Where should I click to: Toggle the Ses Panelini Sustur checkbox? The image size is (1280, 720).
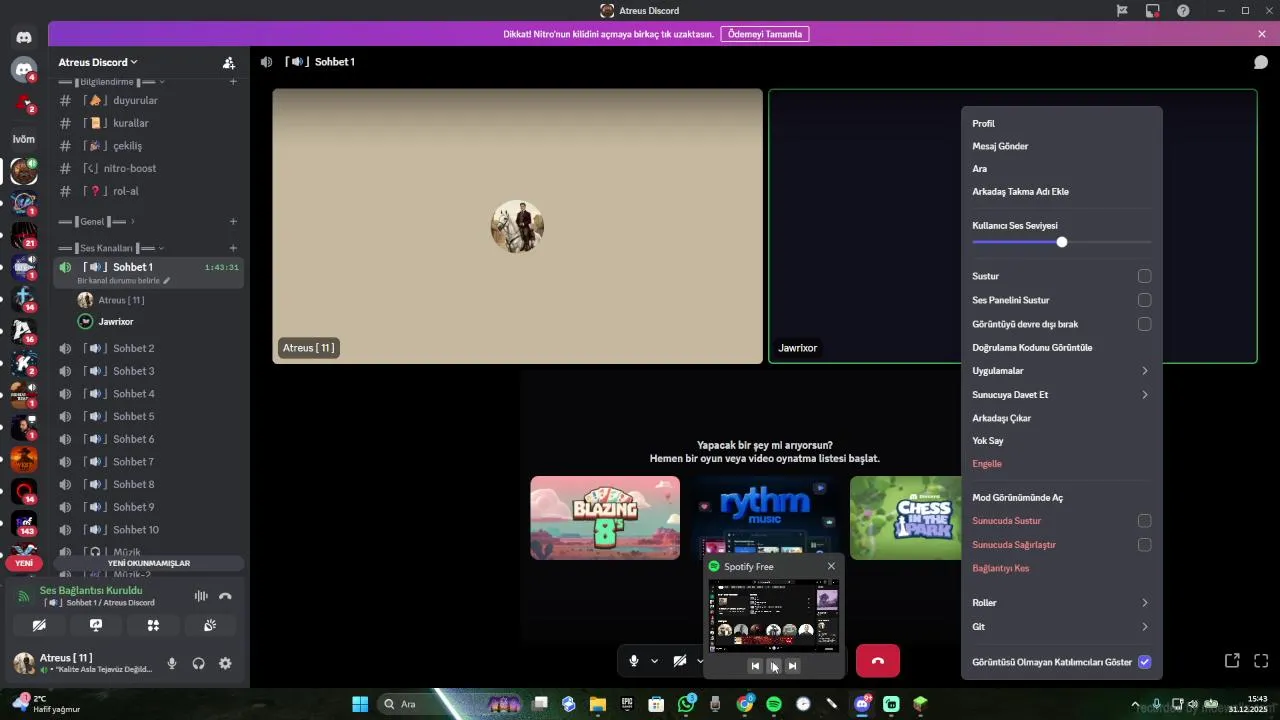point(1144,300)
